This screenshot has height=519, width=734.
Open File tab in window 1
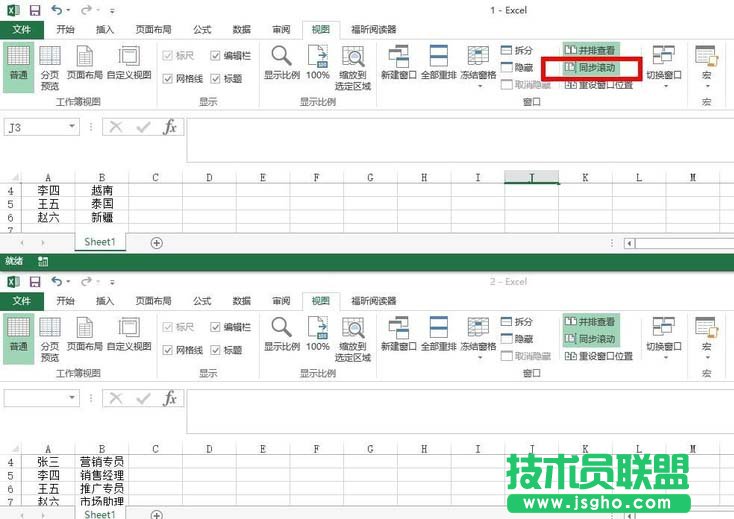tap(22, 29)
